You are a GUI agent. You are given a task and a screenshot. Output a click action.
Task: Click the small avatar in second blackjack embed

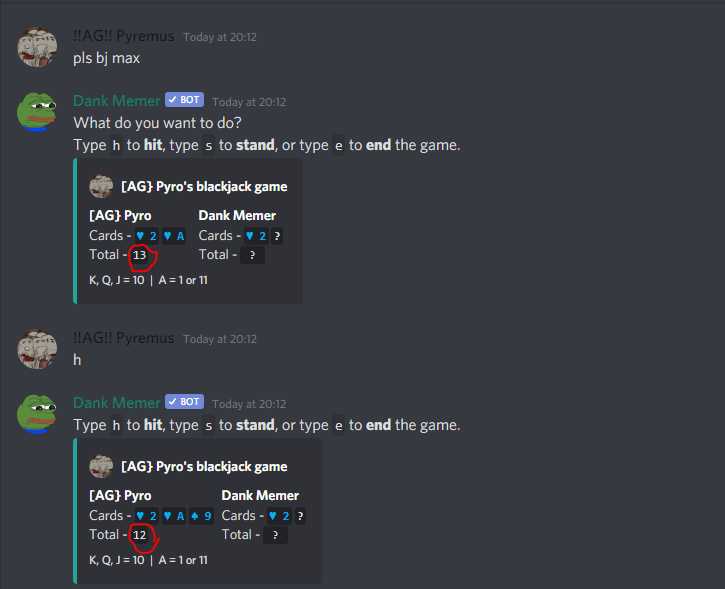point(101,466)
